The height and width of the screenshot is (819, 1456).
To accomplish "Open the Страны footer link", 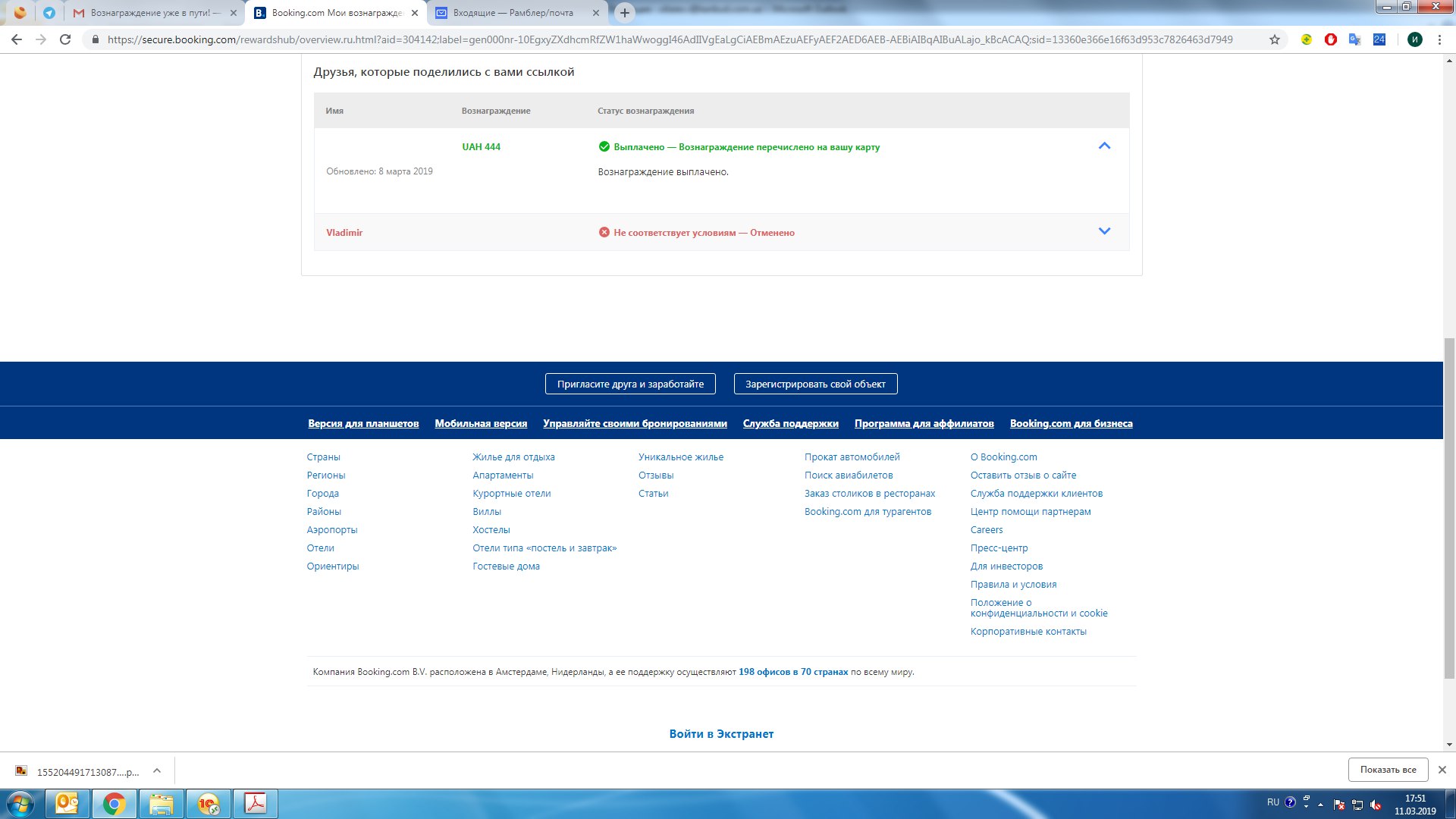I will [x=323, y=457].
